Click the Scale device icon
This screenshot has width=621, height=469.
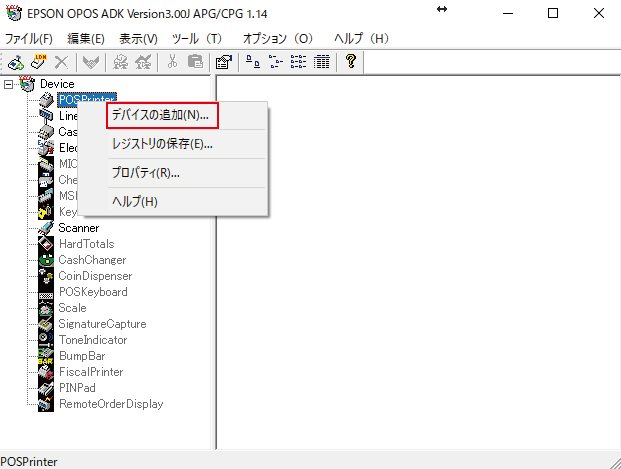pyautogui.click(x=46, y=308)
